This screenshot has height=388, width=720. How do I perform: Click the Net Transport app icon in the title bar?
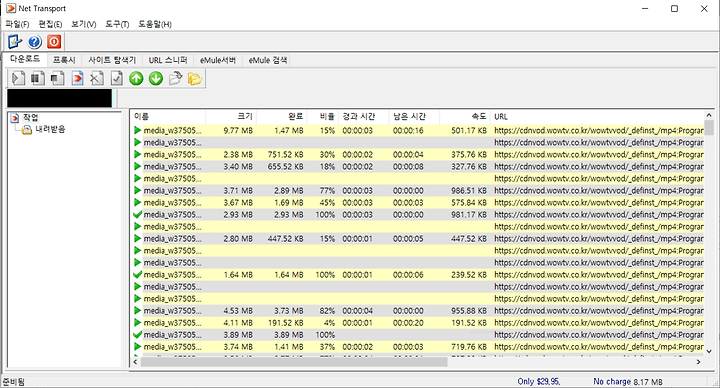[x=11, y=8]
